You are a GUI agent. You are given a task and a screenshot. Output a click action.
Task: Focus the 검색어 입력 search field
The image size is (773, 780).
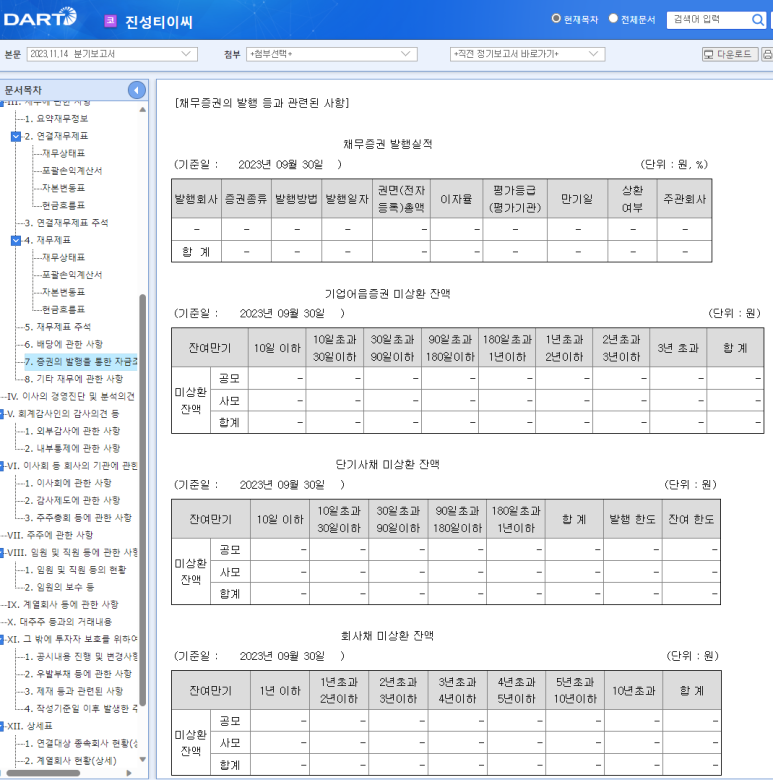pyautogui.click(x=709, y=19)
